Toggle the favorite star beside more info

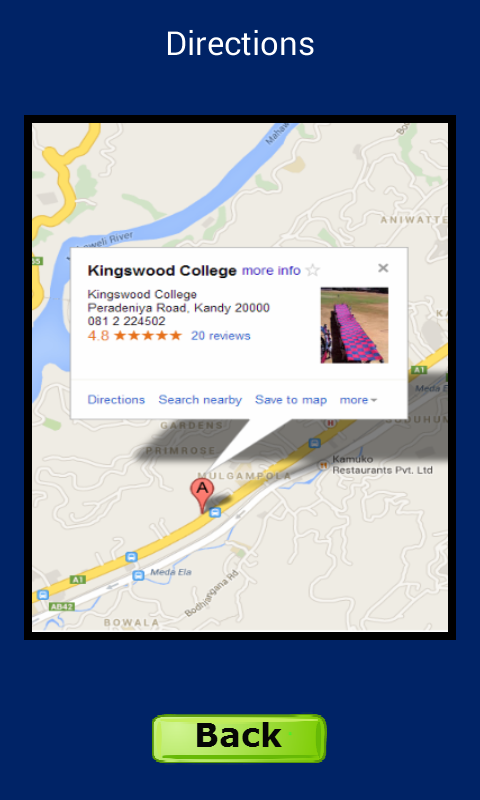(x=313, y=270)
